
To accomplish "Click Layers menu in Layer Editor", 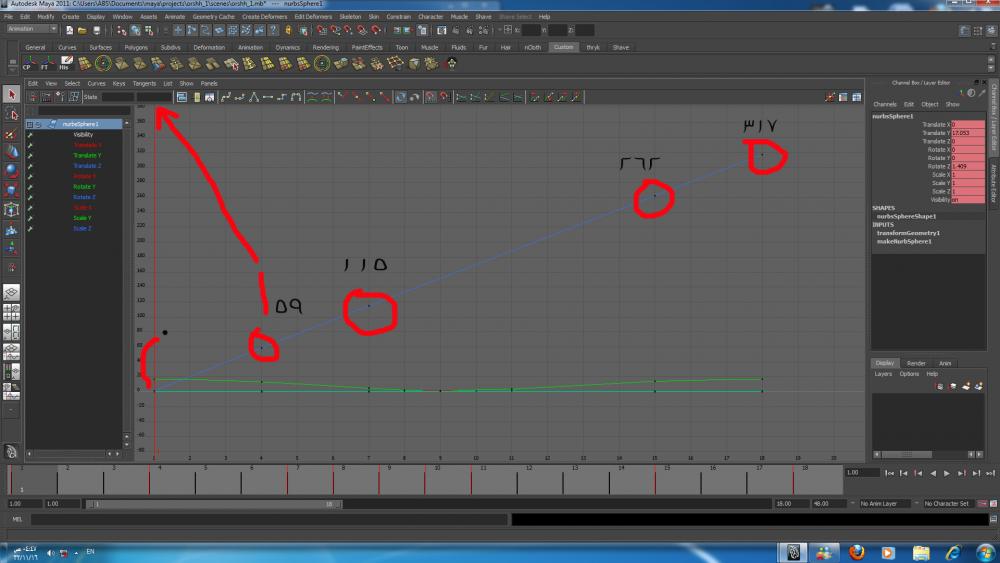I will 883,374.
